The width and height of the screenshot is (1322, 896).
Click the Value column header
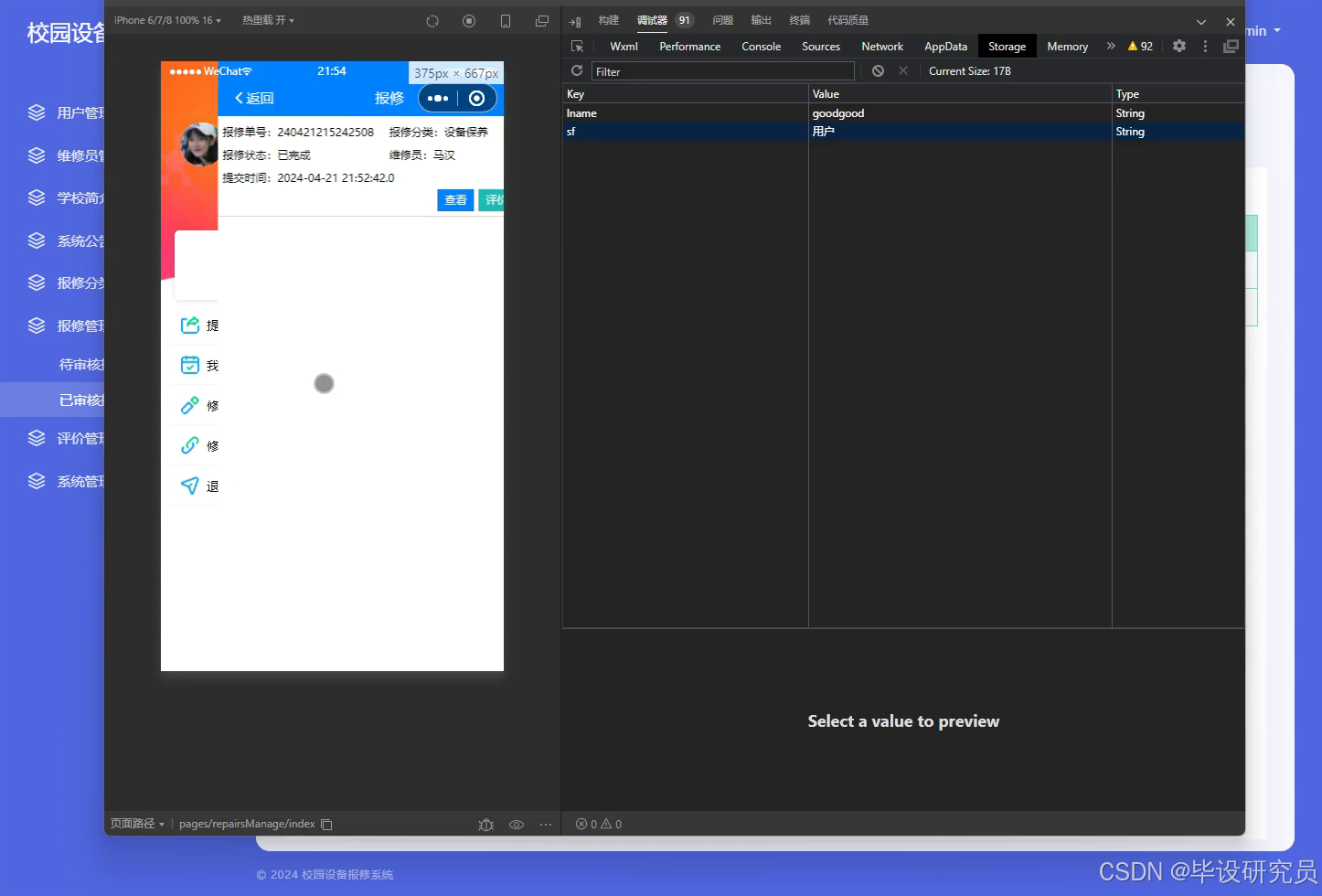960,94
